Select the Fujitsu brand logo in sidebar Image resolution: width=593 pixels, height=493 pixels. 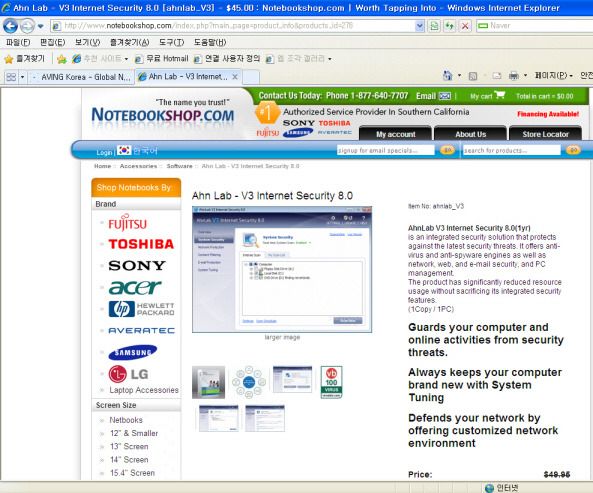[127, 222]
